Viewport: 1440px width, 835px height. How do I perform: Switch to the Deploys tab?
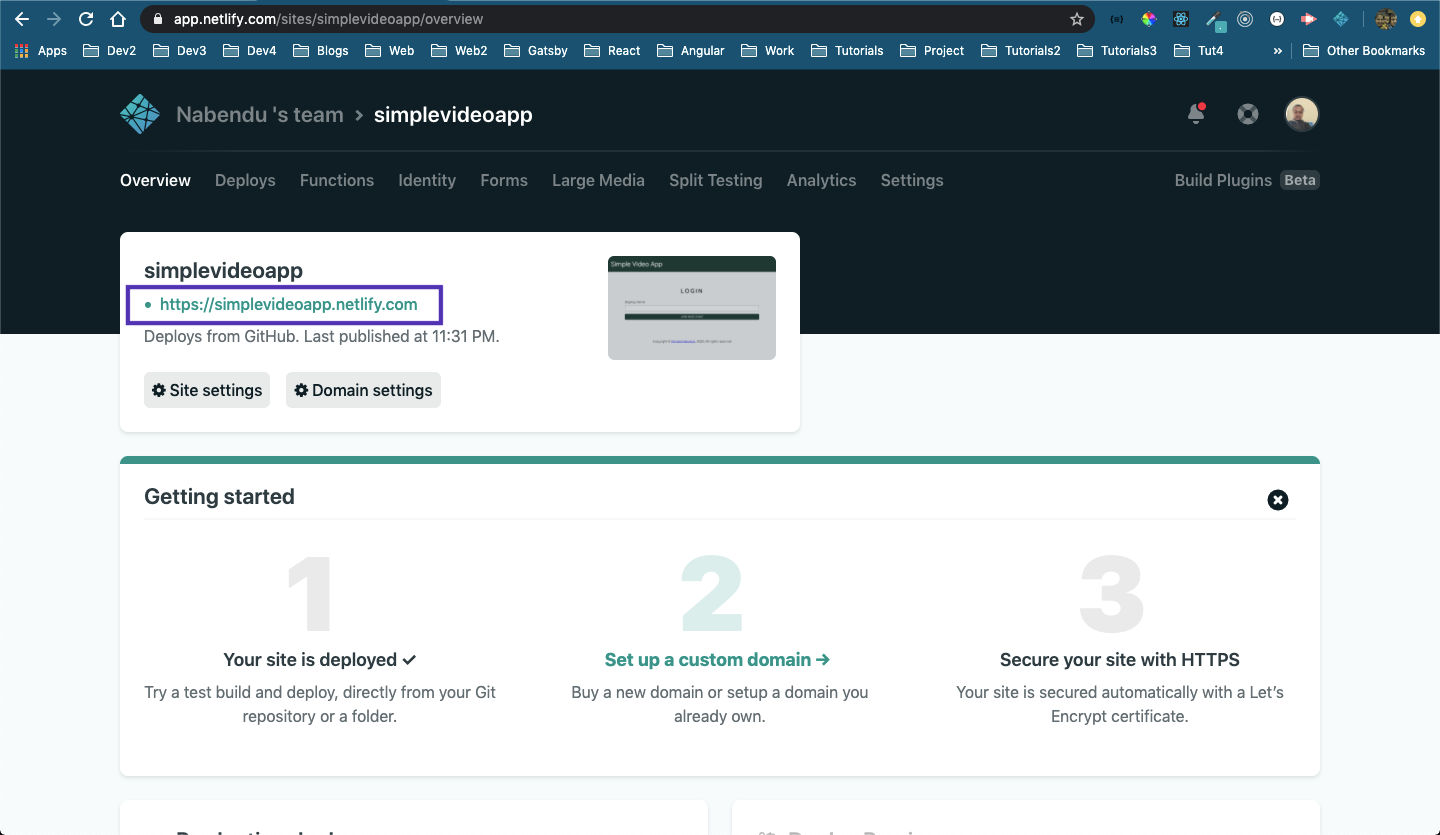245,180
